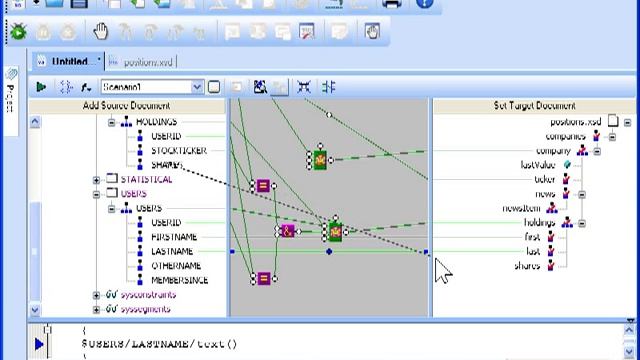The width and height of the screenshot is (640, 360).
Task: Collapse the news target node
Action: pos(582,195)
